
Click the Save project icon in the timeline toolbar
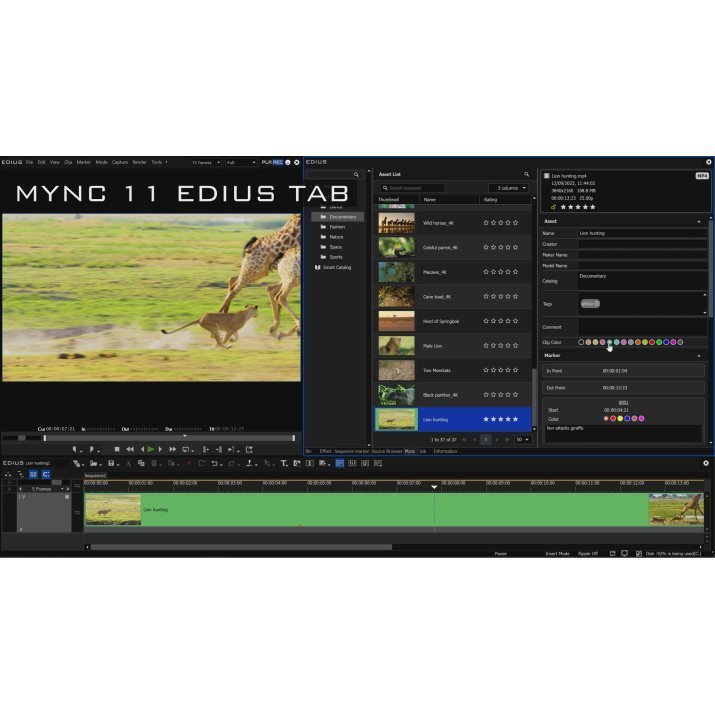click(x=111, y=463)
